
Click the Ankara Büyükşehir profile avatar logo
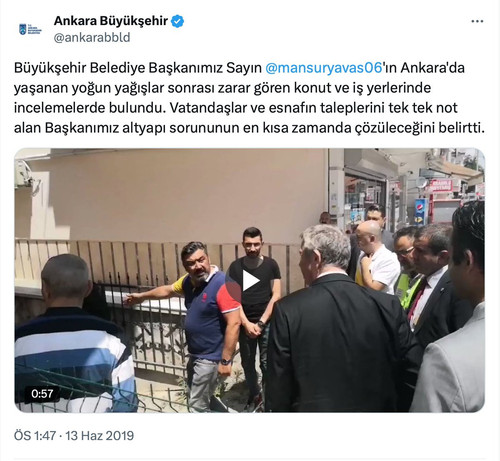30,29
